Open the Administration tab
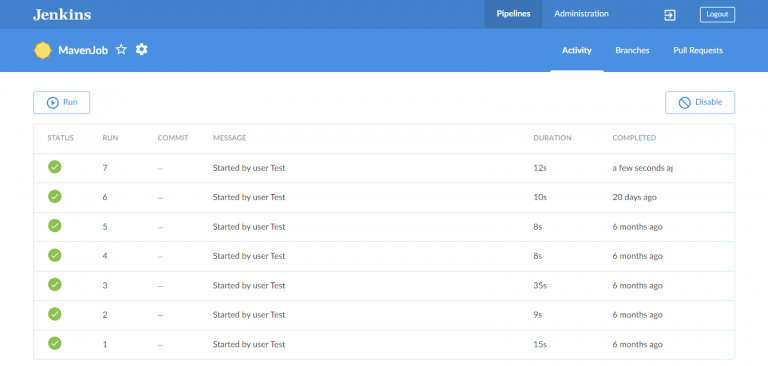The height and width of the screenshot is (366, 768). pos(581,14)
